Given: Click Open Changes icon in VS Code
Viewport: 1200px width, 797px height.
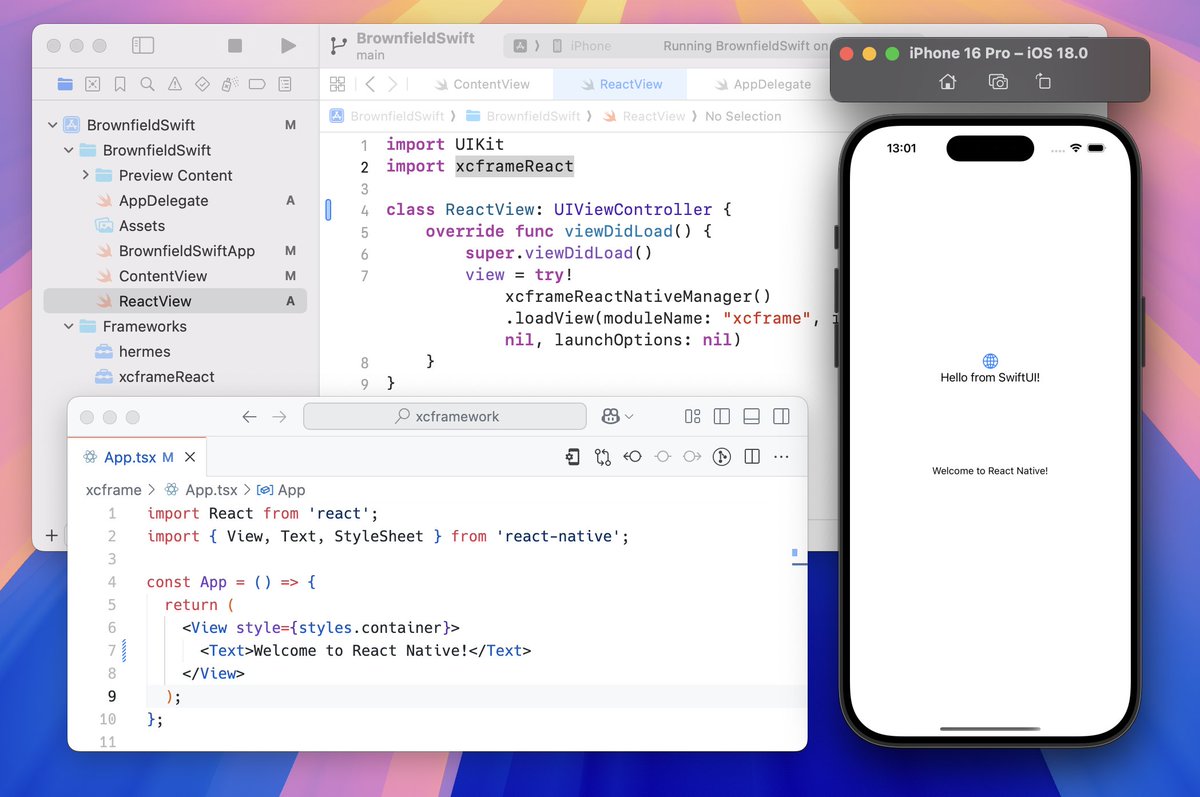Looking at the screenshot, I should pos(572,457).
